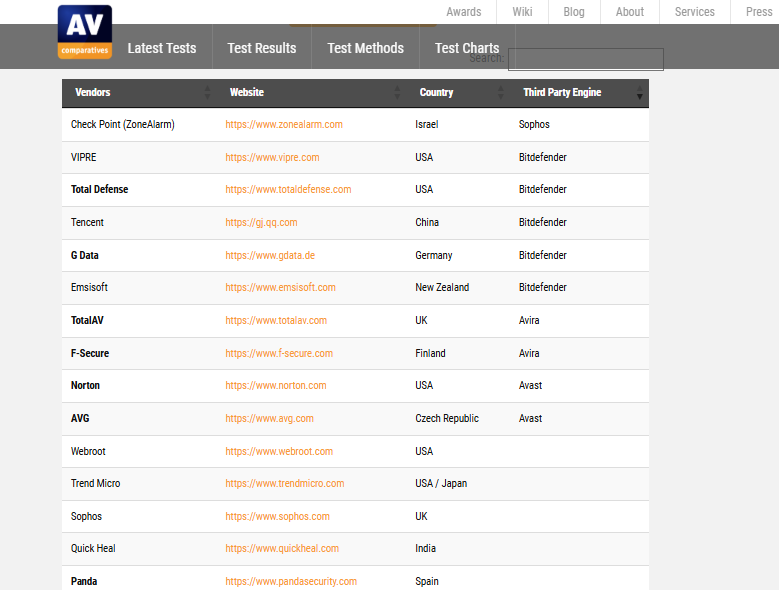This screenshot has width=779, height=590.
Task: Focus the Search input field
Action: 586,60
